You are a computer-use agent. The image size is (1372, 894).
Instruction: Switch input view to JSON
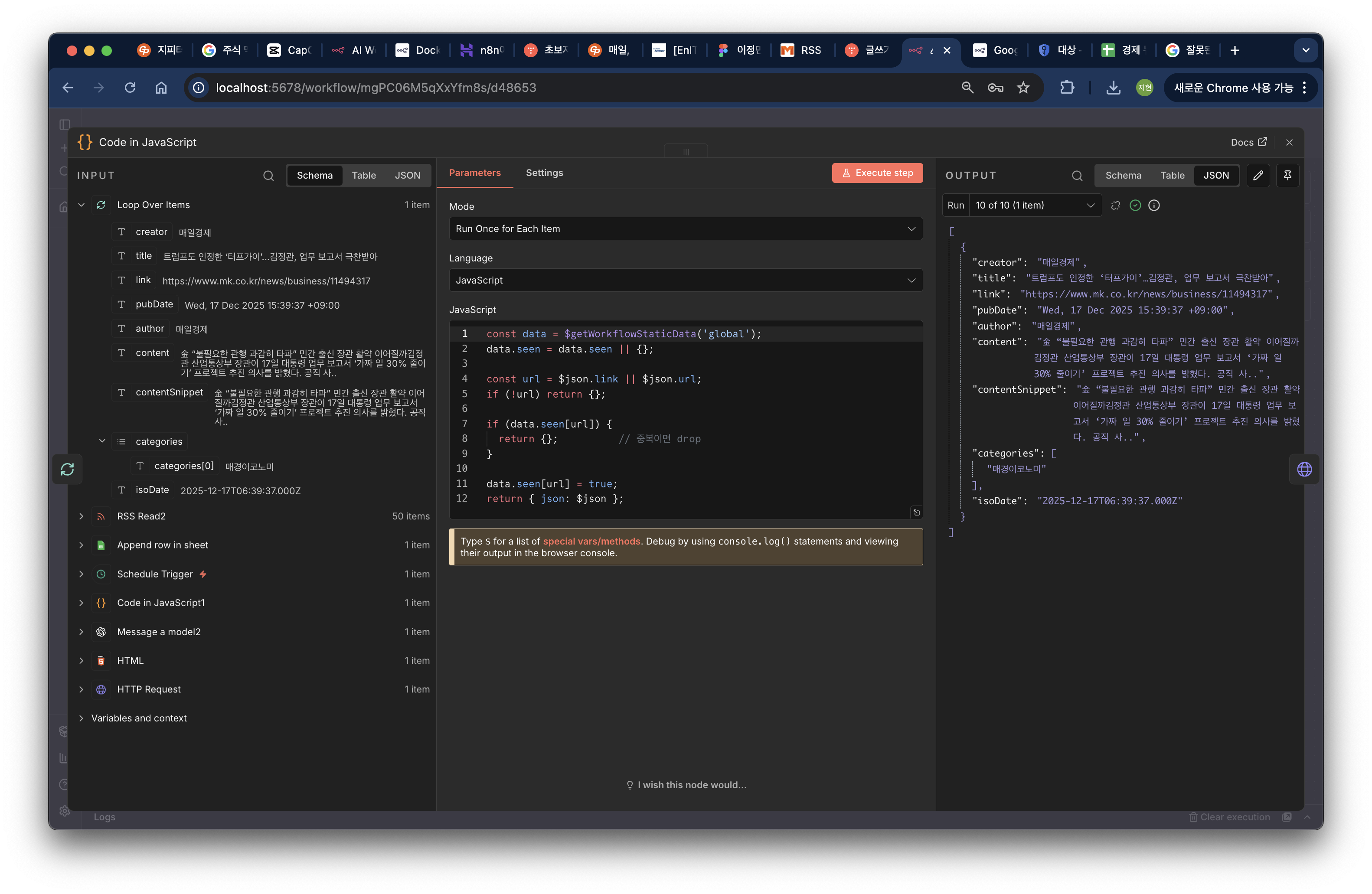pos(407,175)
